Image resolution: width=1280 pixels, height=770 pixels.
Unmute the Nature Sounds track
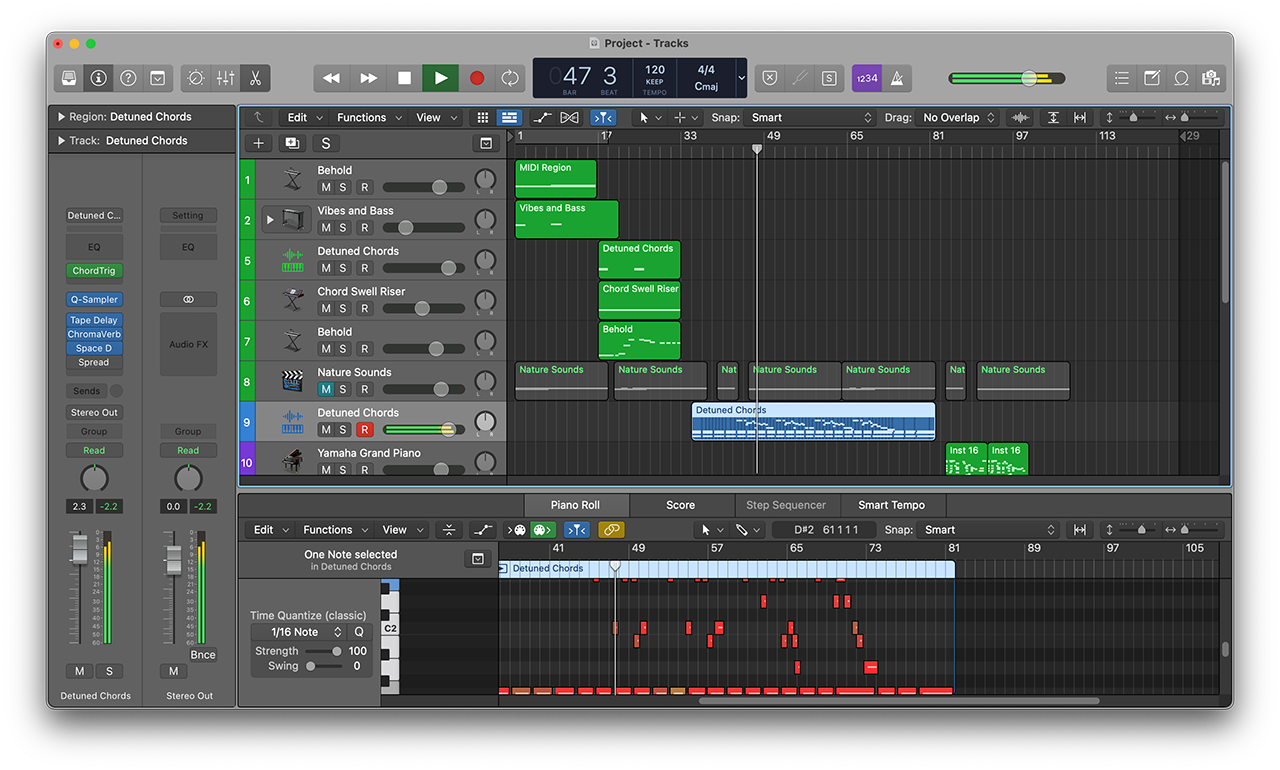click(326, 390)
